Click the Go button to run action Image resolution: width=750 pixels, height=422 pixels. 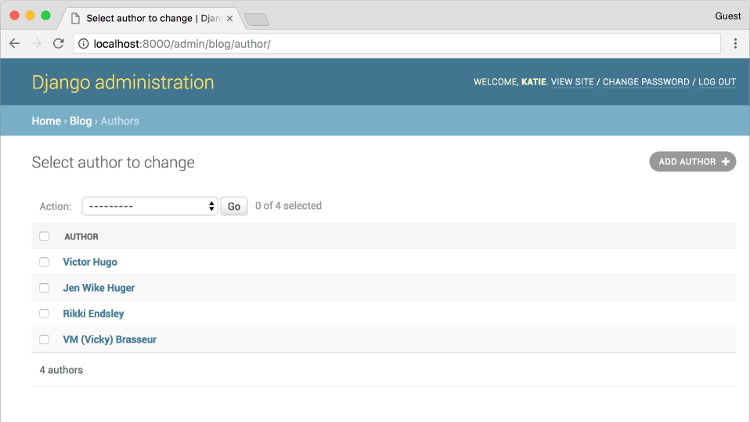click(x=234, y=206)
